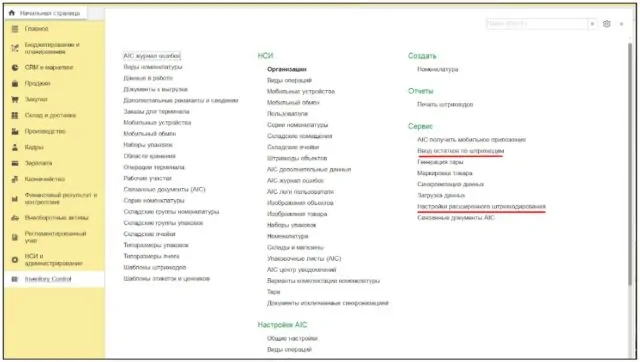640x362 pixels.
Task: Open Печать штрихкодов report
Action: pyautogui.click(x=445, y=104)
